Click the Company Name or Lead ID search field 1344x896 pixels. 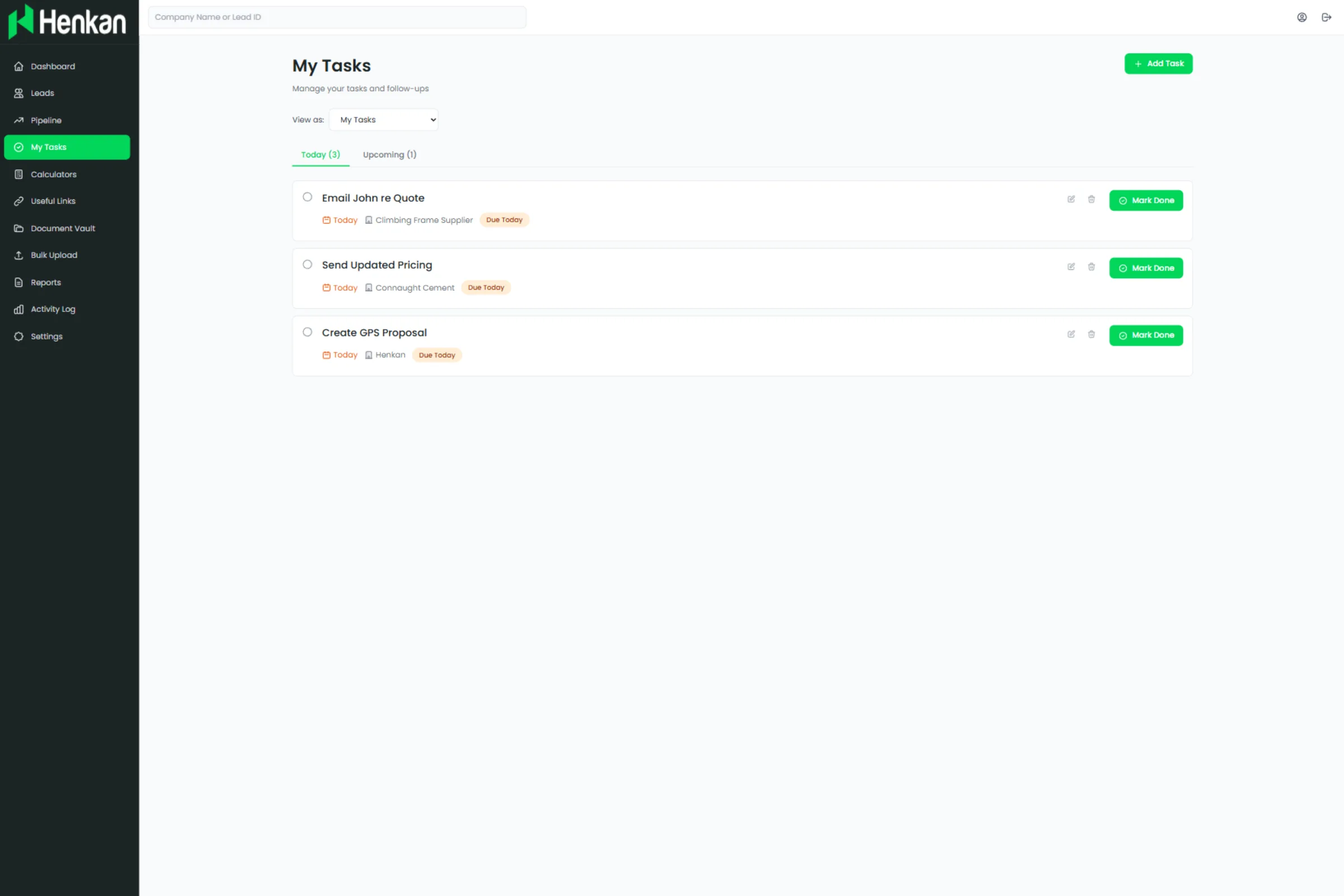click(x=337, y=17)
